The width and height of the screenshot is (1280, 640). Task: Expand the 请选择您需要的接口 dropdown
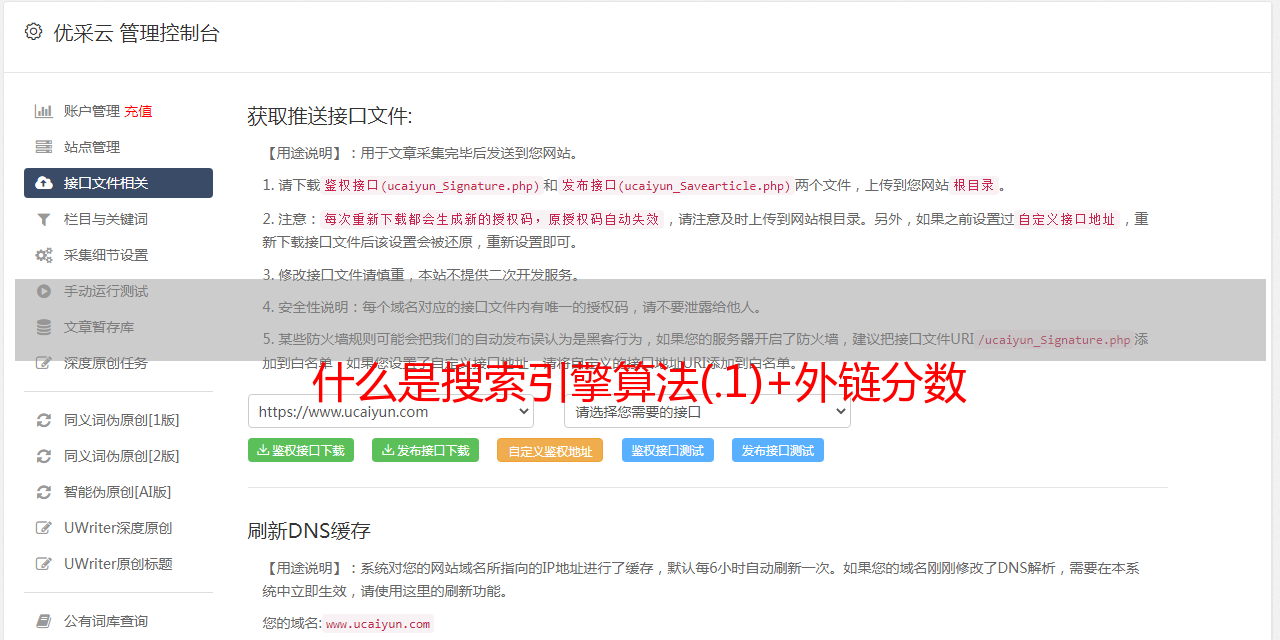[707, 411]
